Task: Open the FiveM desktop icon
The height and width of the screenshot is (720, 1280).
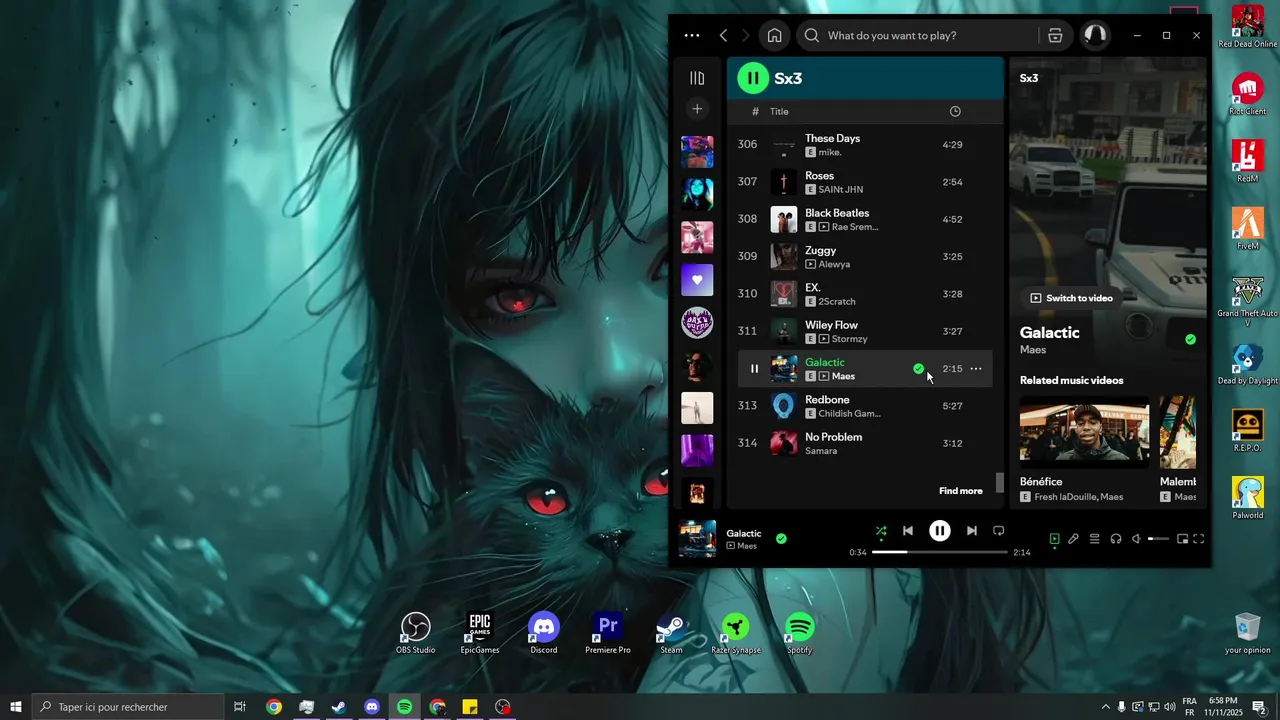Action: point(1248,228)
